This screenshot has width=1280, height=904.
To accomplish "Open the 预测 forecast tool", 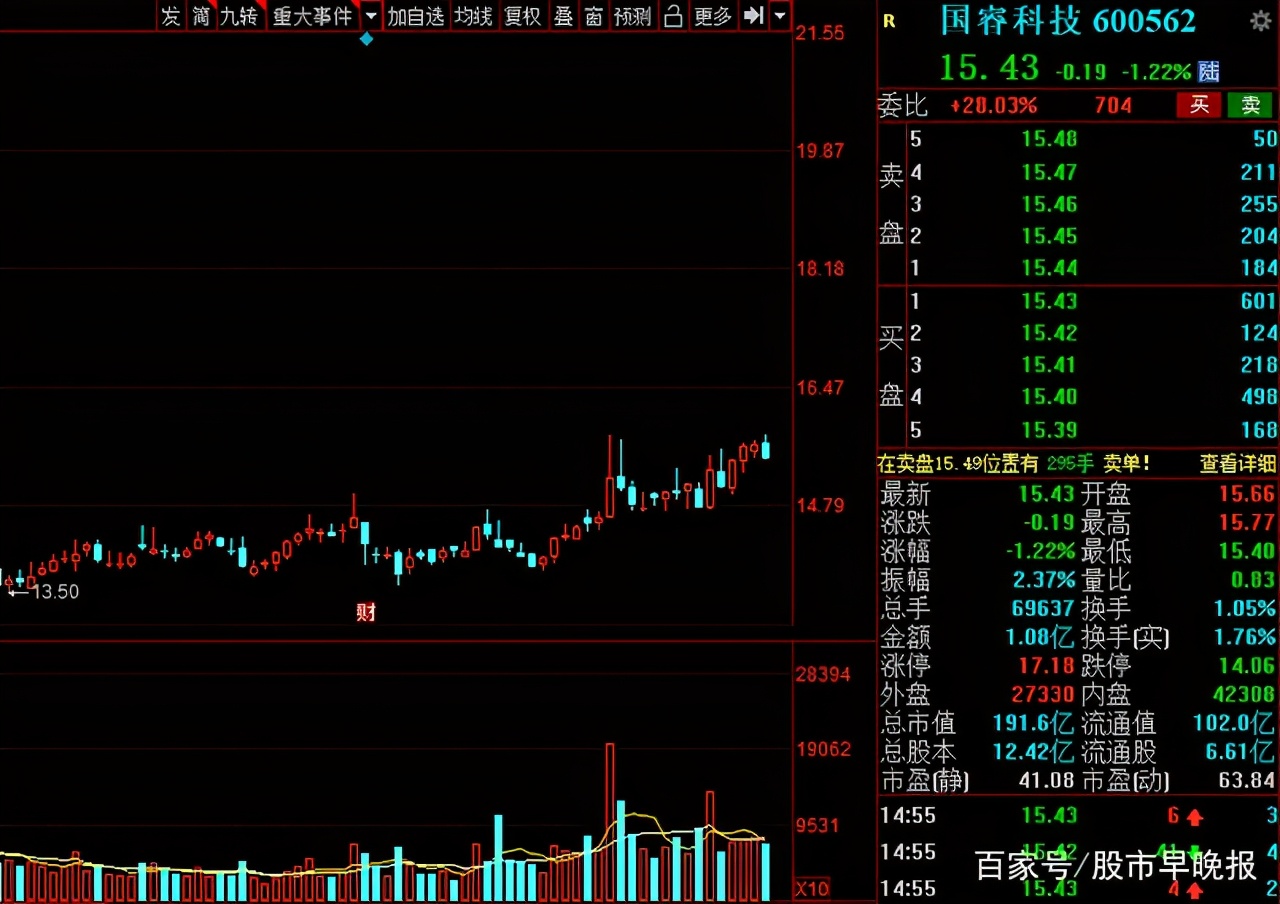I will [x=632, y=16].
